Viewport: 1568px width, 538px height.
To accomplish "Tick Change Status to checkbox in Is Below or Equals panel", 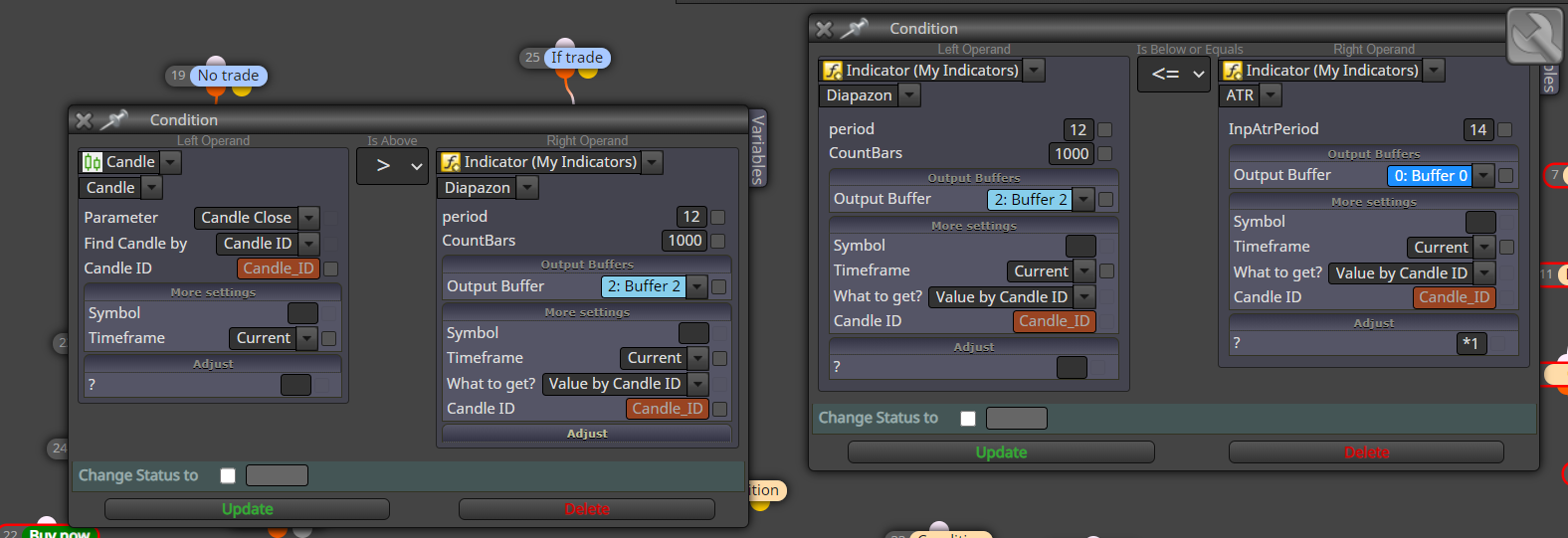I will (x=968, y=419).
